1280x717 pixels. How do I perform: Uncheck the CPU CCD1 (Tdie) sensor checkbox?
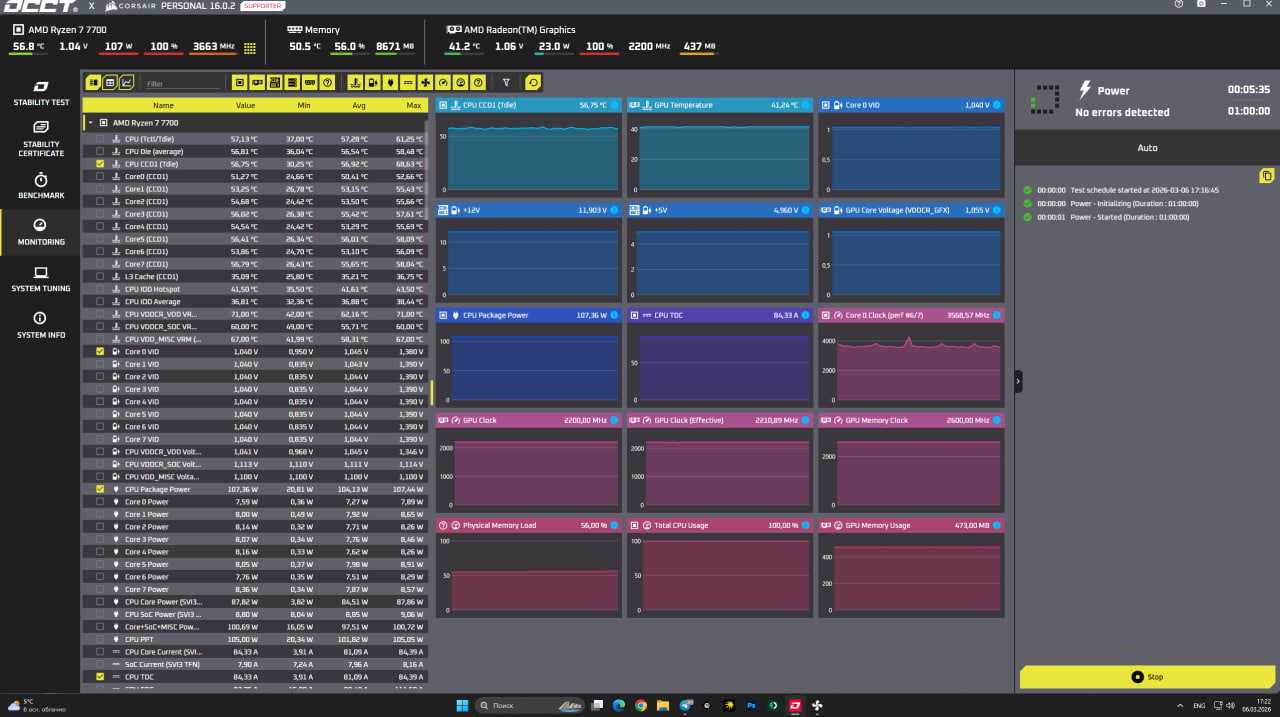click(x=100, y=164)
